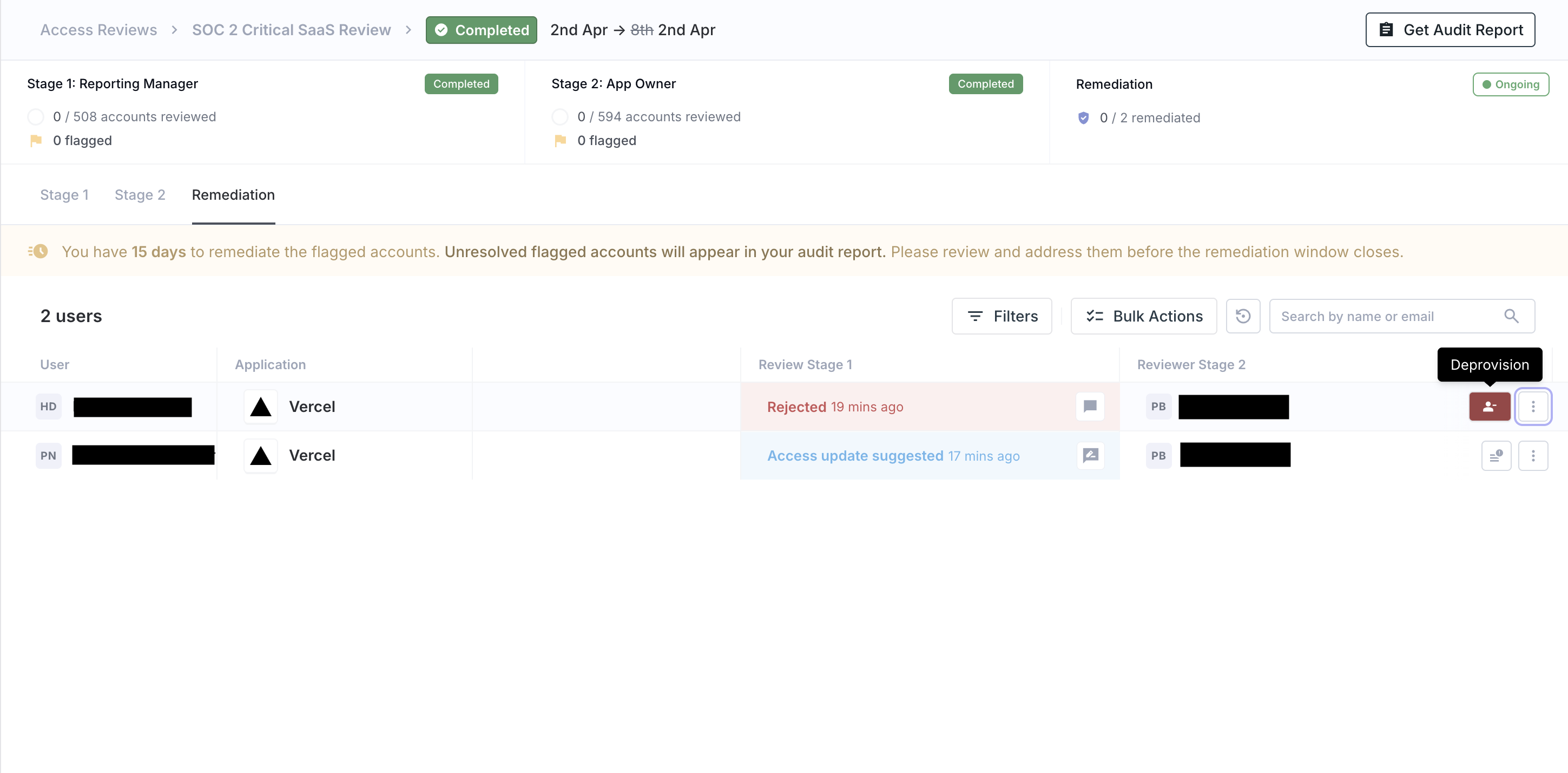Click the Get Audit Report button

pos(1450,30)
